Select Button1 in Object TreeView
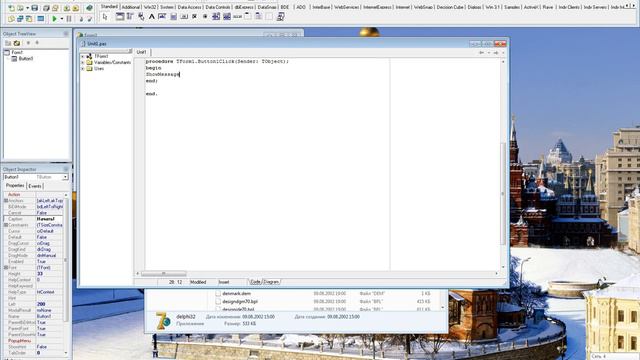The image size is (640, 360). click(x=26, y=59)
